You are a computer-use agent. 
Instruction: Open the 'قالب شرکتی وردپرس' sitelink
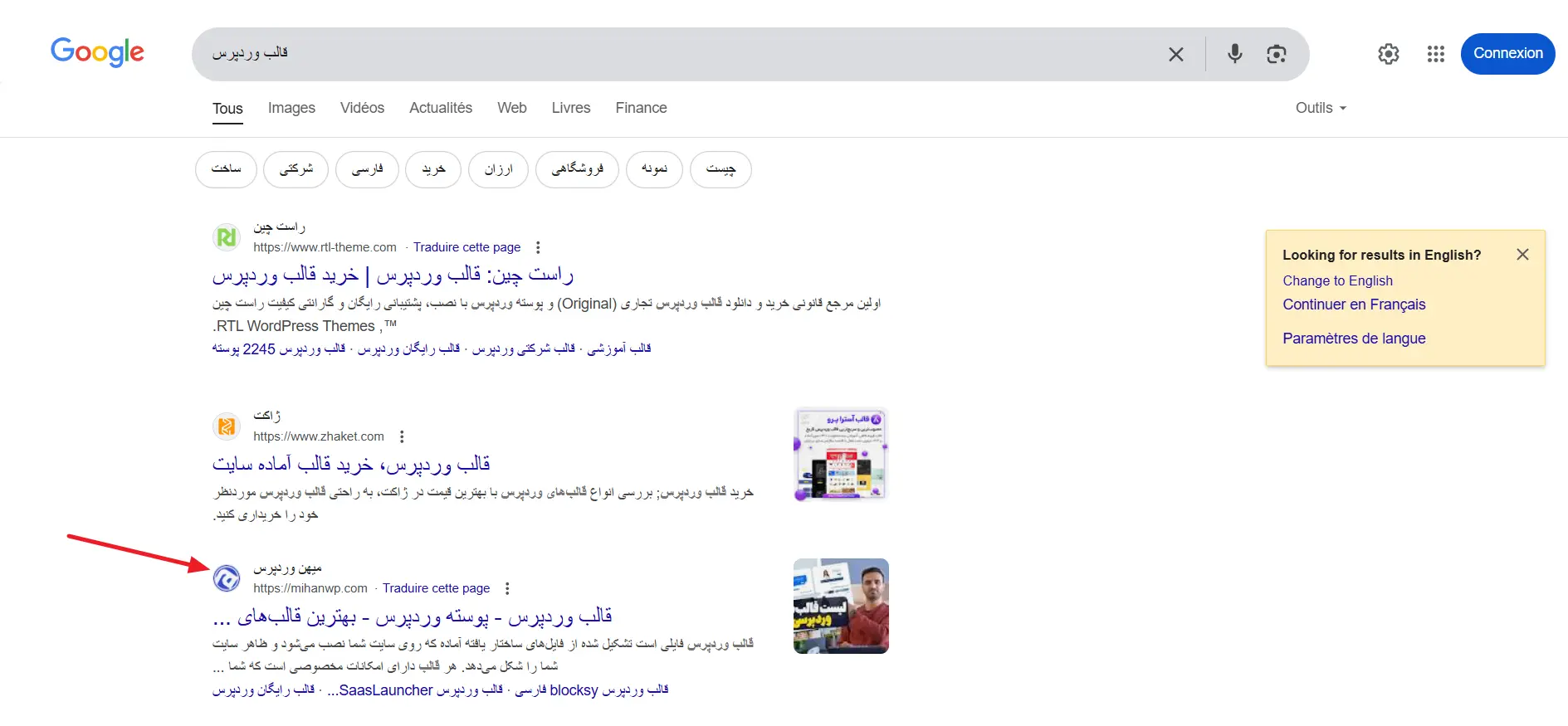(x=524, y=349)
